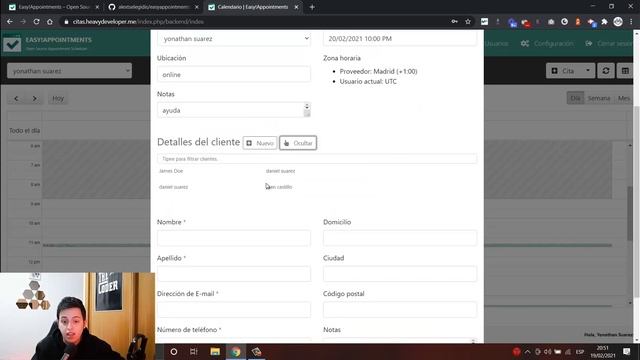Show hidden system tray icons

tap(527, 351)
